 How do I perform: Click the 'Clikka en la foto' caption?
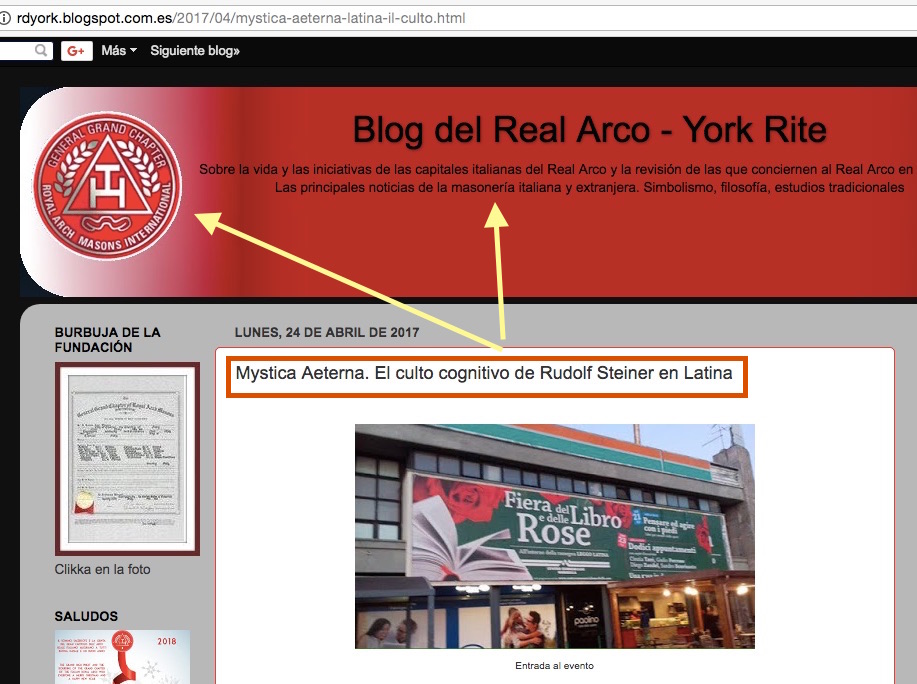103,570
